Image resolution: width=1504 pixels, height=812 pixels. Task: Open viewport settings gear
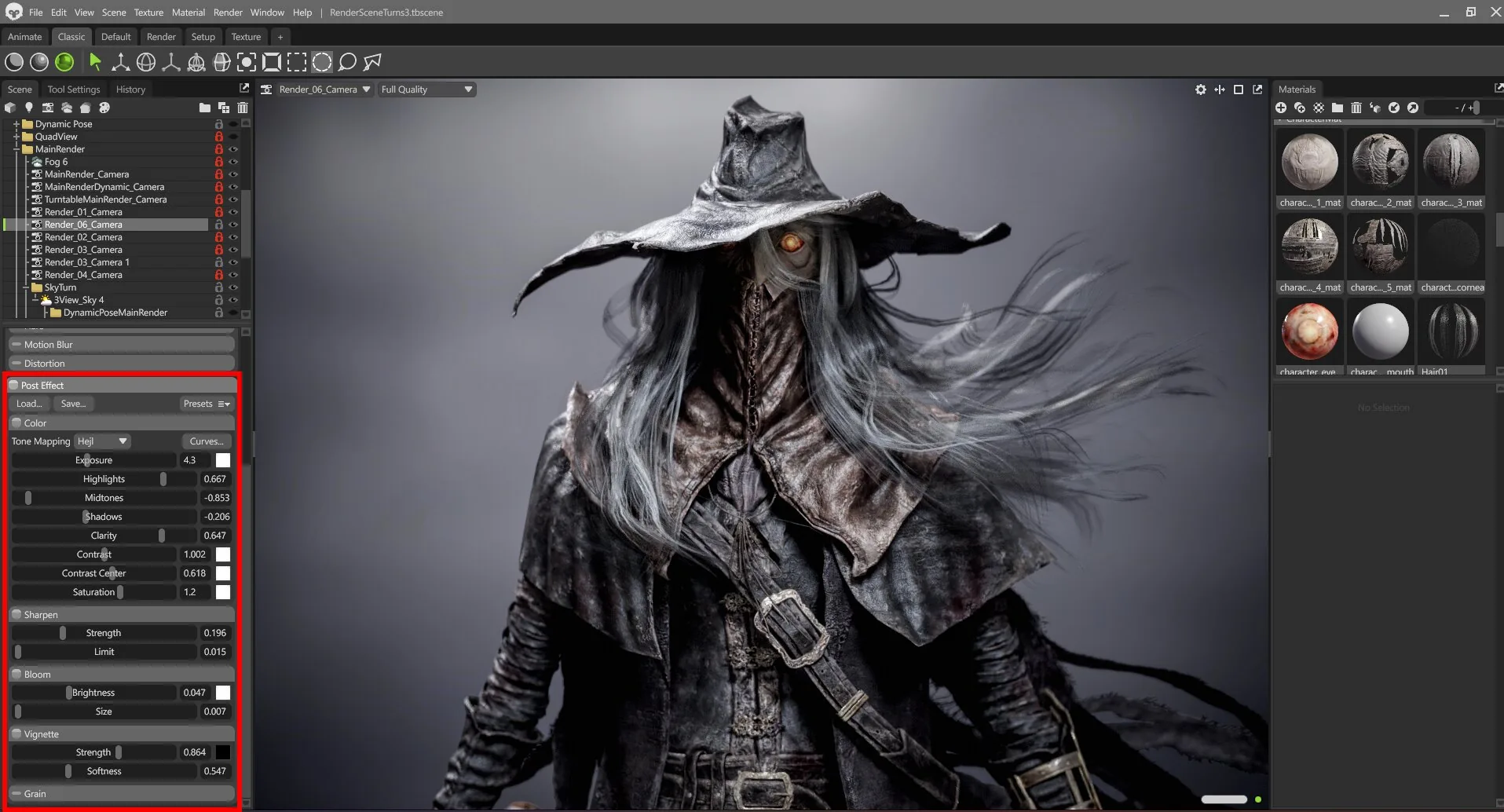click(x=1201, y=90)
